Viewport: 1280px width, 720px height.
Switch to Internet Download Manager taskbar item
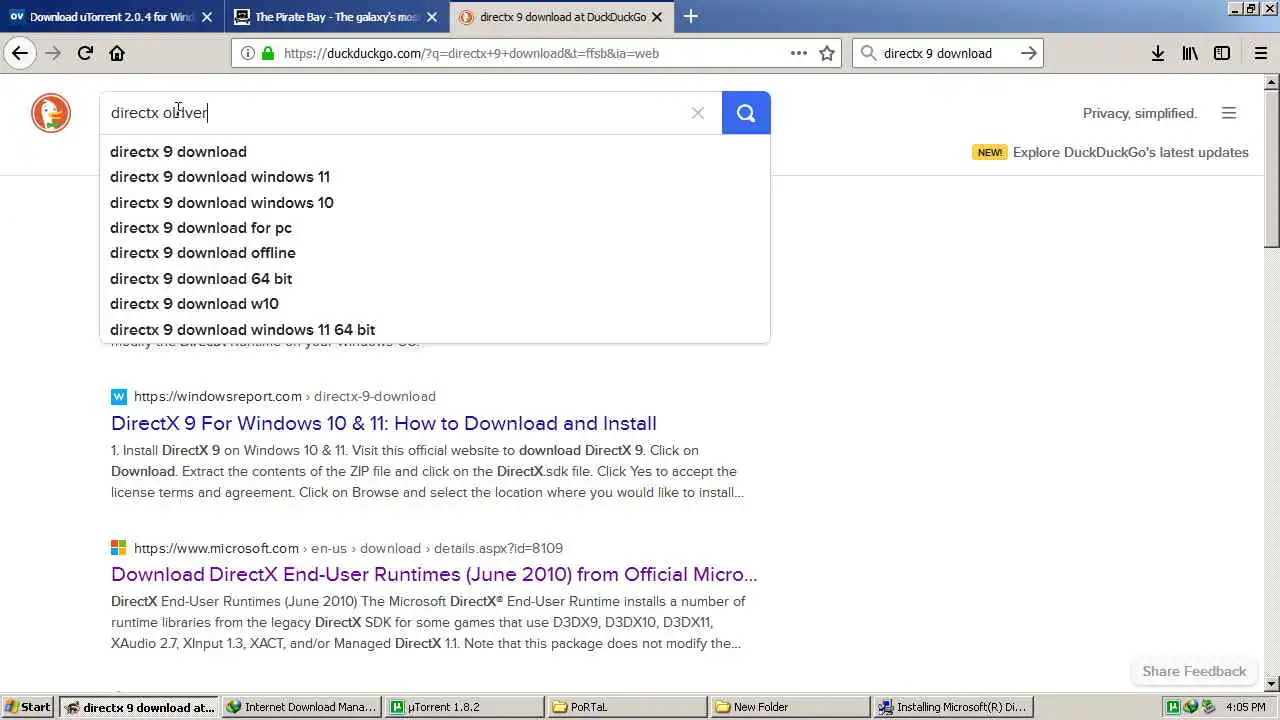point(301,707)
